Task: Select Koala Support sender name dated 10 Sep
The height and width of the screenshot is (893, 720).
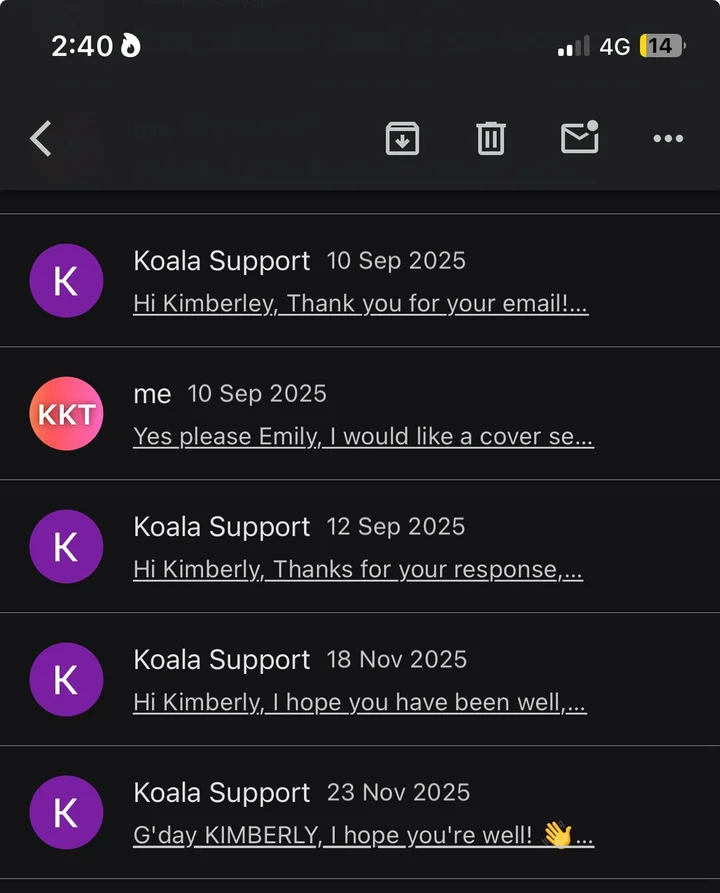Action: (x=221, y=261)
